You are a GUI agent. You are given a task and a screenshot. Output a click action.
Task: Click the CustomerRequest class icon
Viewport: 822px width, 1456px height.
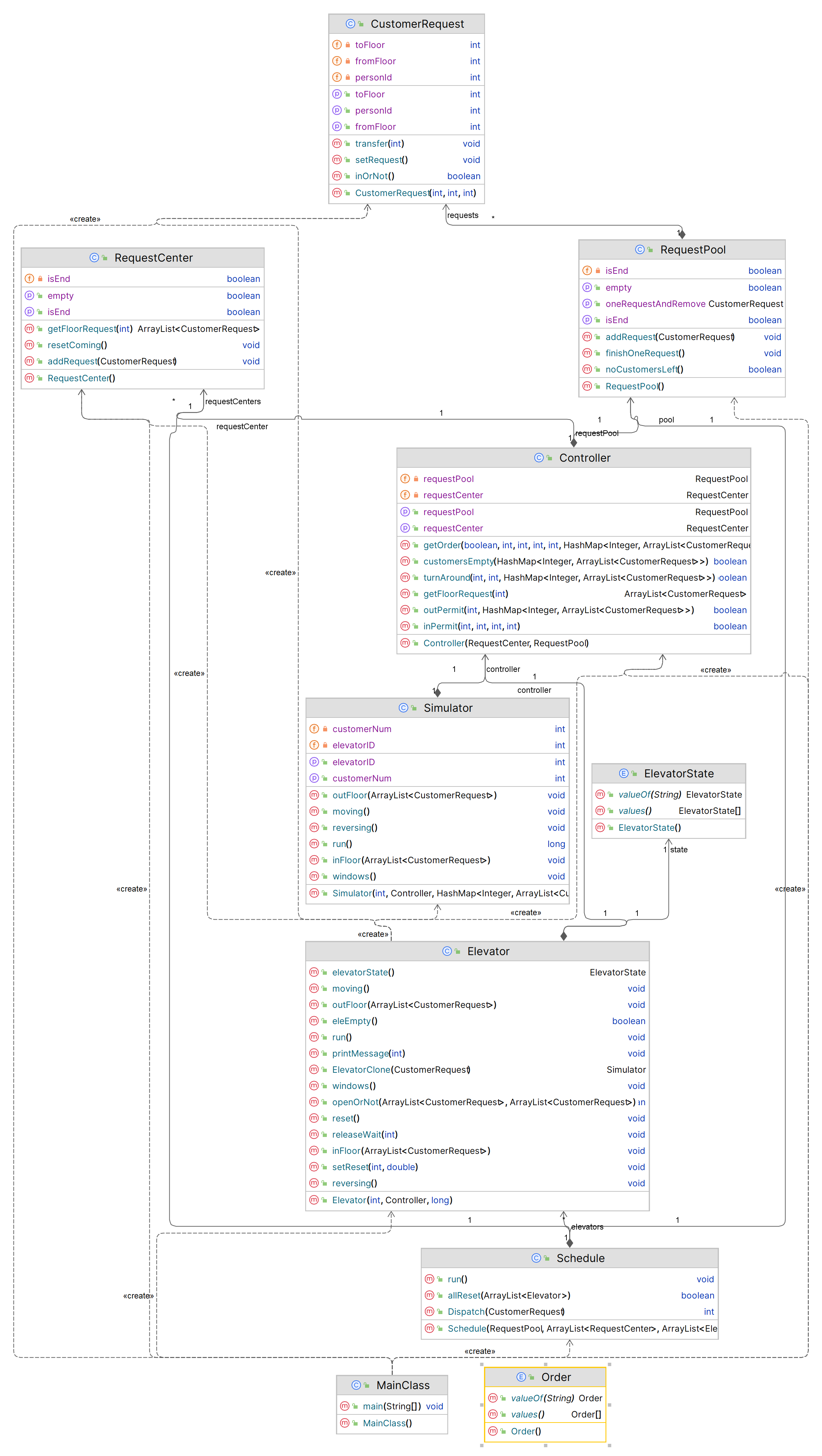[x=350, y=24]
